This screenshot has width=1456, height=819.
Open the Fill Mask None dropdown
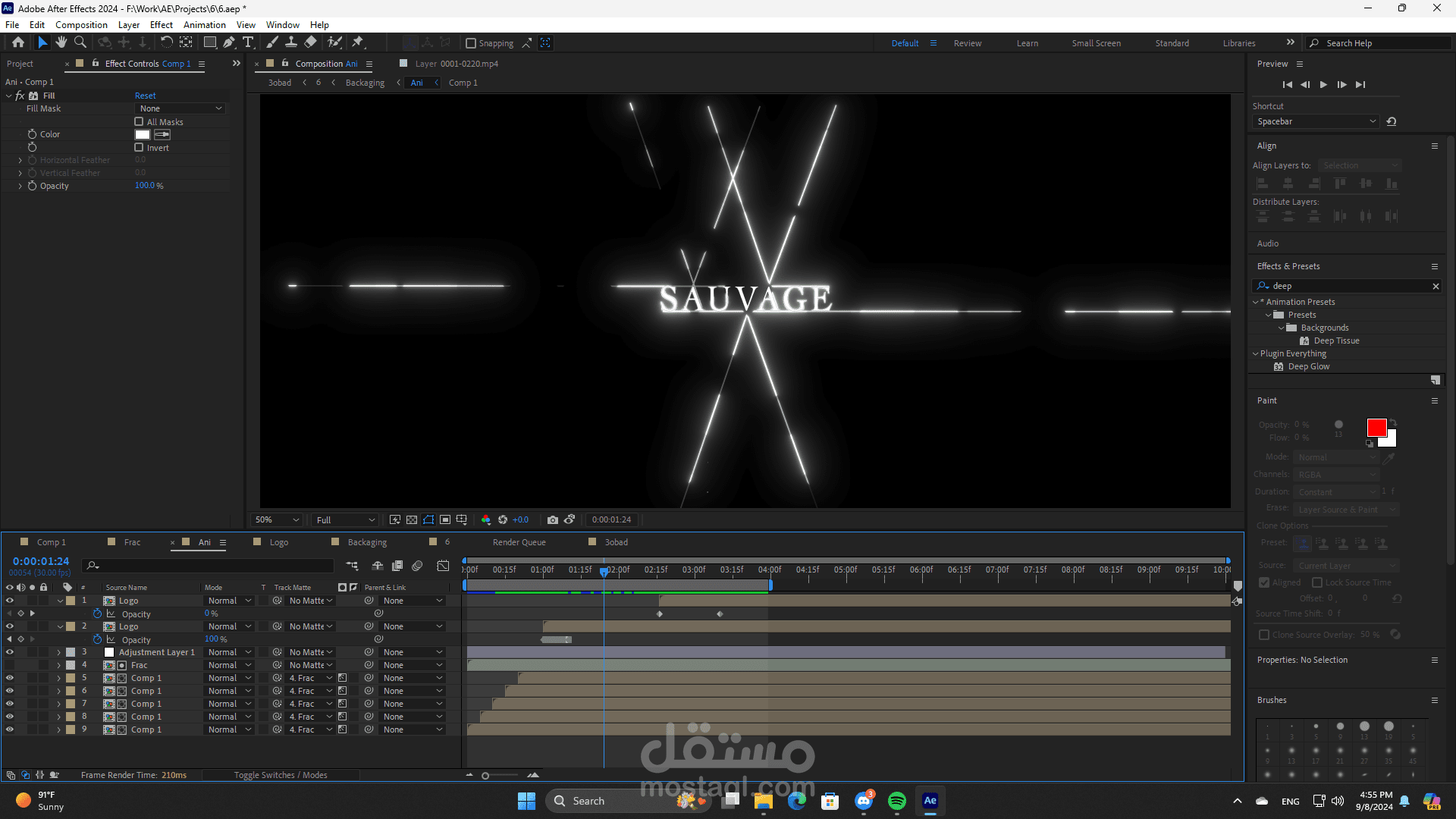(180, 108)
